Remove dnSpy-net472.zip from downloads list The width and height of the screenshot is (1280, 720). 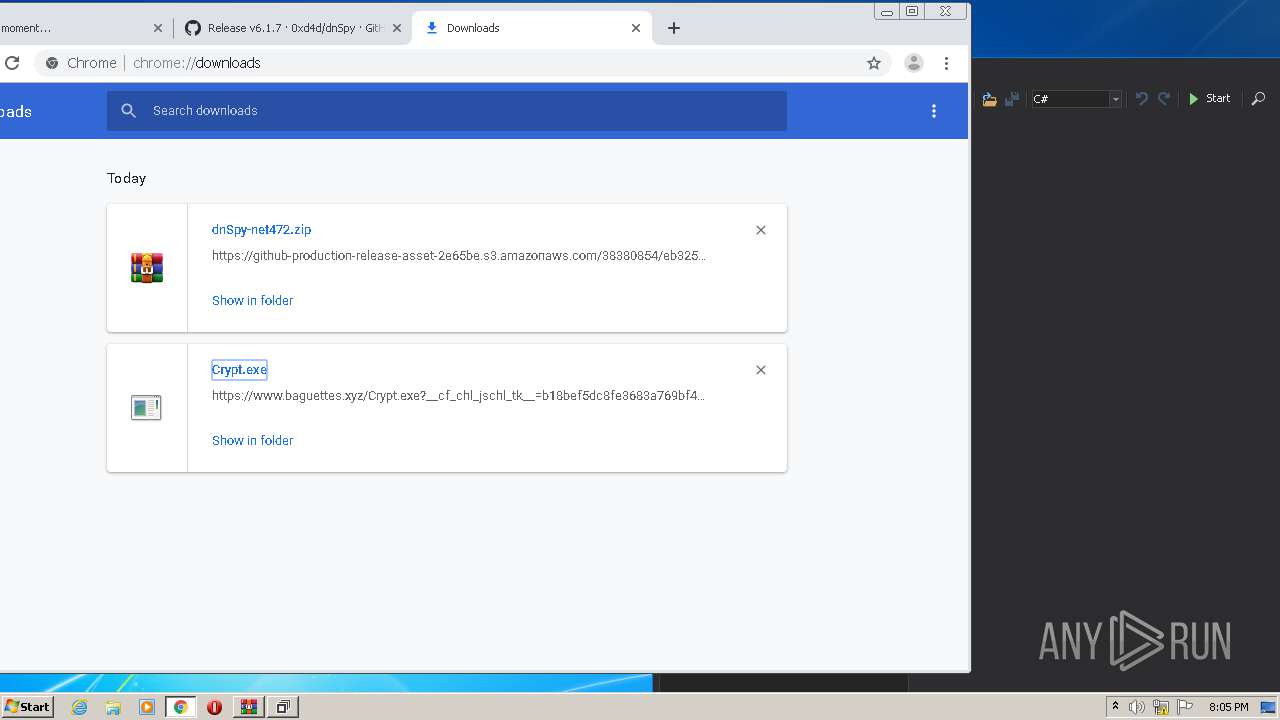pos(761,230)
